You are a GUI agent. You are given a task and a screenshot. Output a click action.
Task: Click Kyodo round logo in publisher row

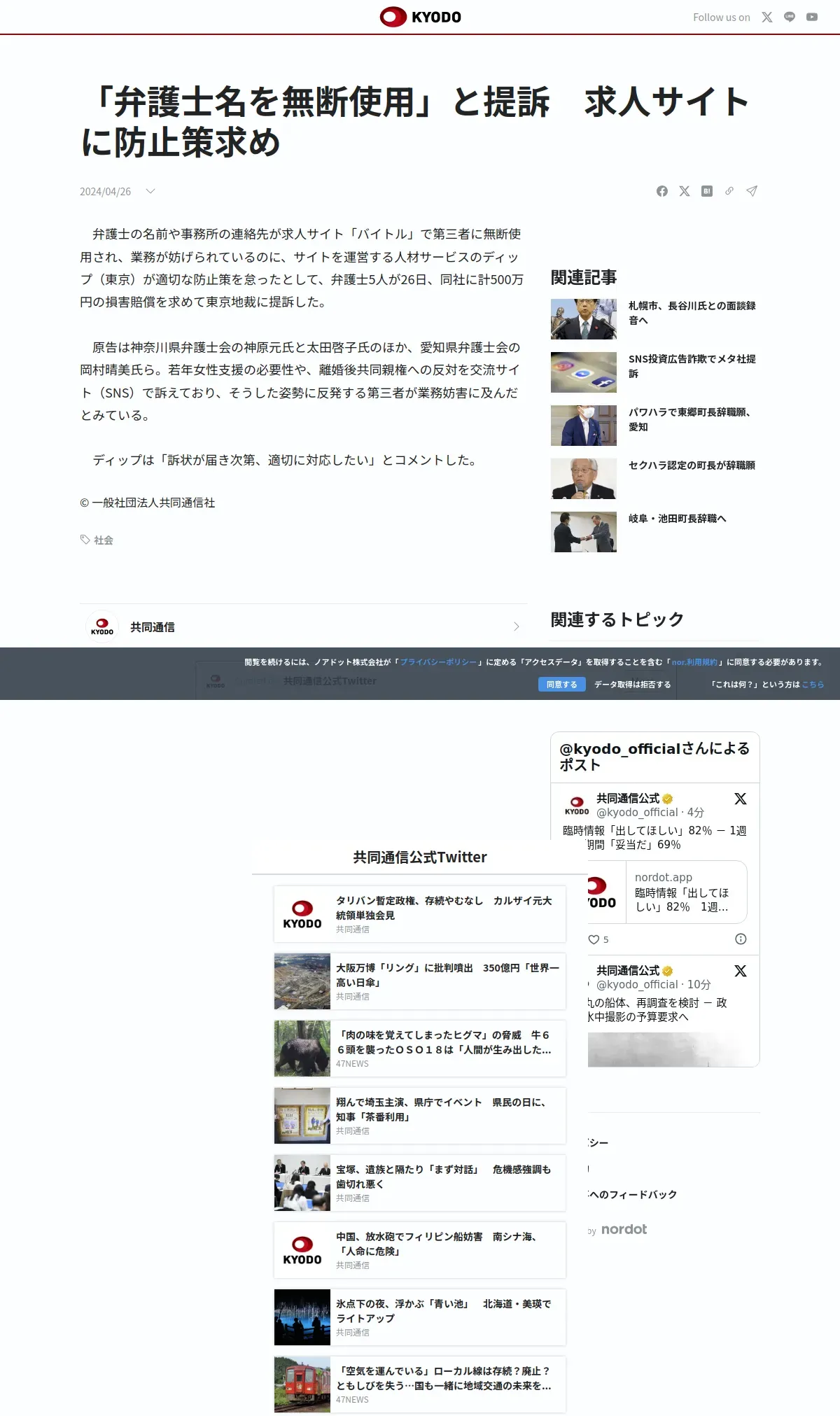[x=102, y=626]
